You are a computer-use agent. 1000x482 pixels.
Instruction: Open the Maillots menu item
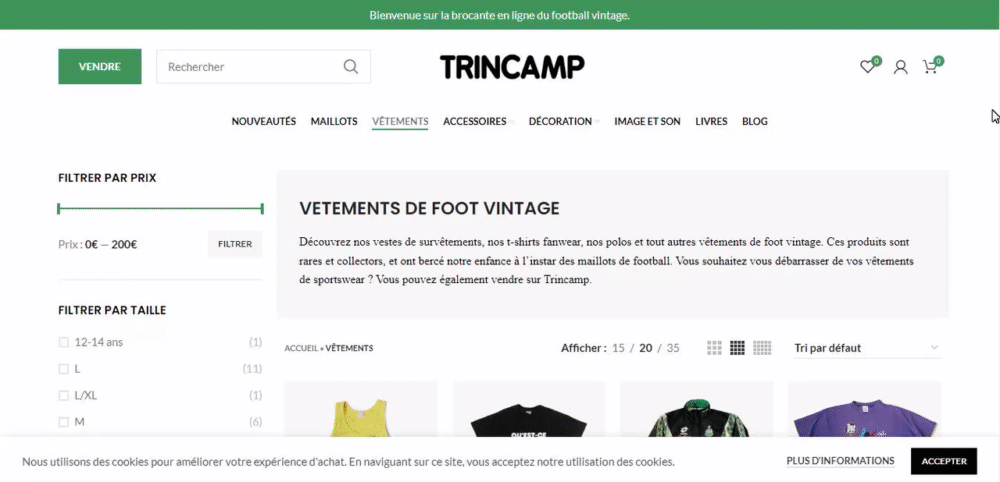(x=334, y=121)
